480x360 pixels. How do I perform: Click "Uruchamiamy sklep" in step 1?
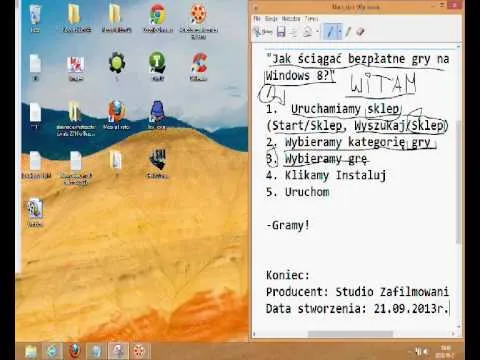coord(345,109)
